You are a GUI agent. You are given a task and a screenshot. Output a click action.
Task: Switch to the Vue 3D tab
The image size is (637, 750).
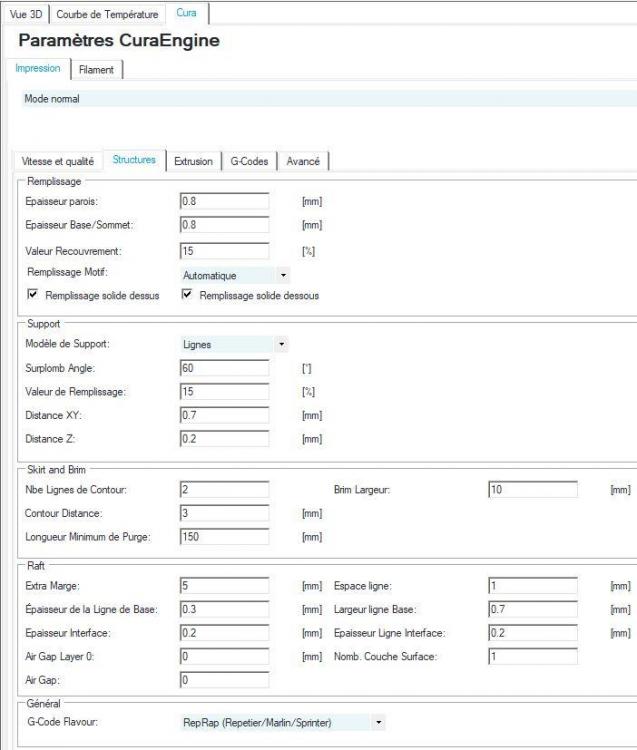pos(26,14)
